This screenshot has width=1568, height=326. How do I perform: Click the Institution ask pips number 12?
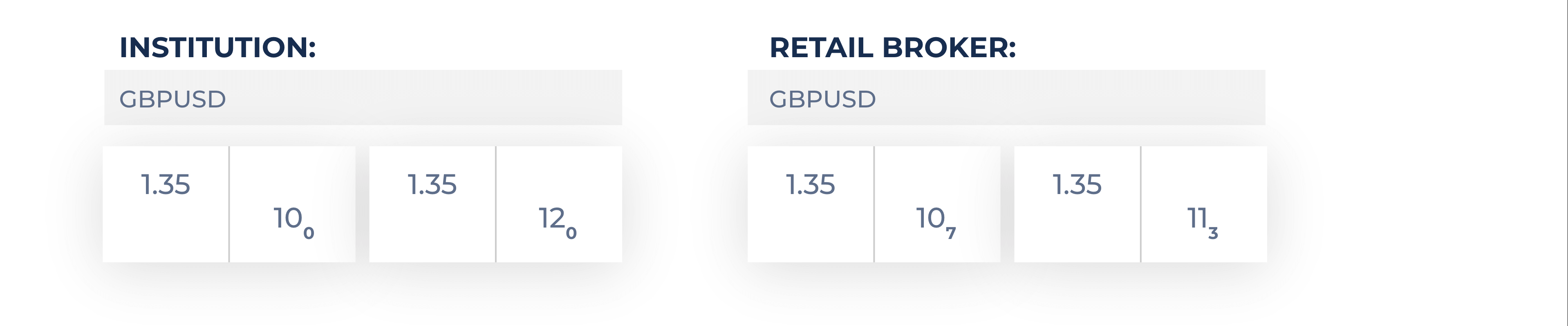pos(552,218)
